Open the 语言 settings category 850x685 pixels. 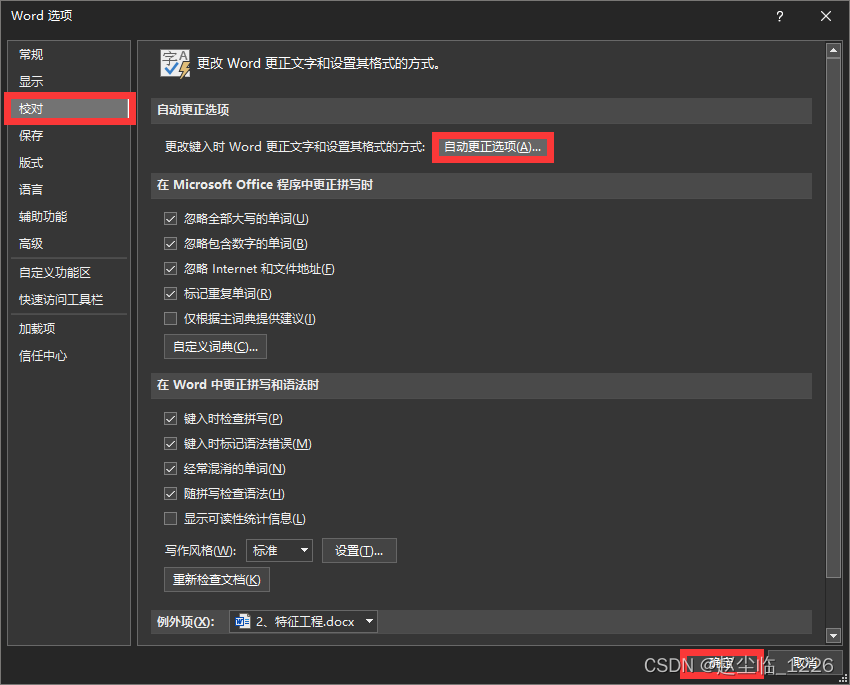pos(69,190)
